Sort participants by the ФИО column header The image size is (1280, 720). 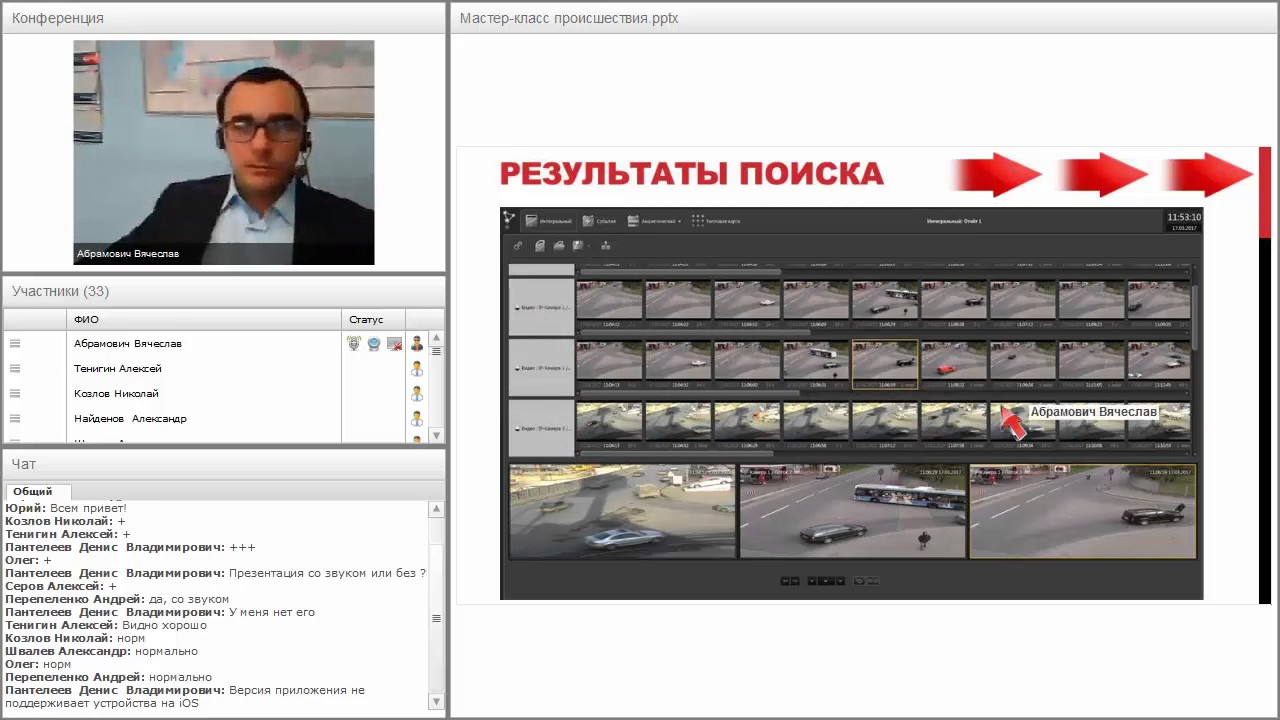point(204,319)
